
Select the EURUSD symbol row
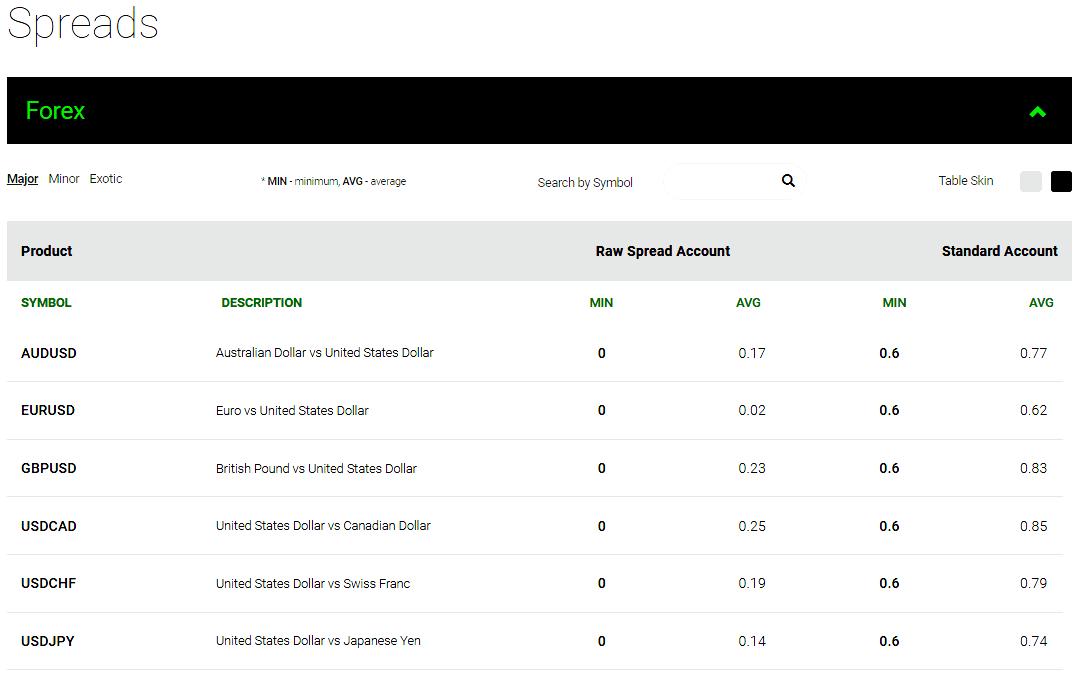pyautogui.click(x=48, y=411)
